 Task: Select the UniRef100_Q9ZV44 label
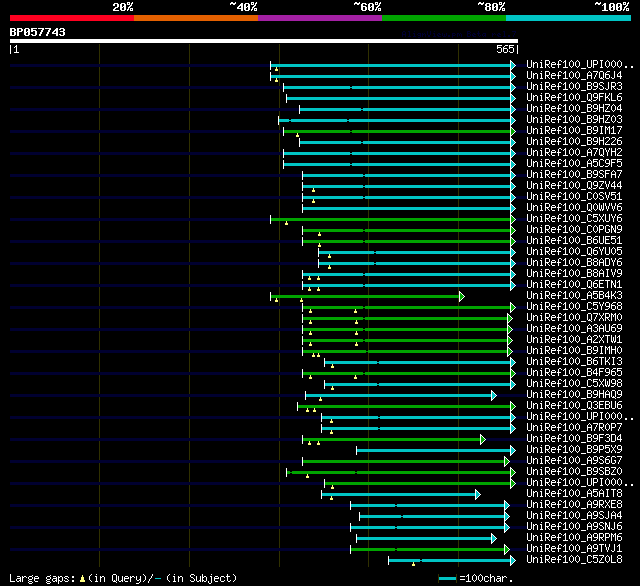[x=574, y=186]
